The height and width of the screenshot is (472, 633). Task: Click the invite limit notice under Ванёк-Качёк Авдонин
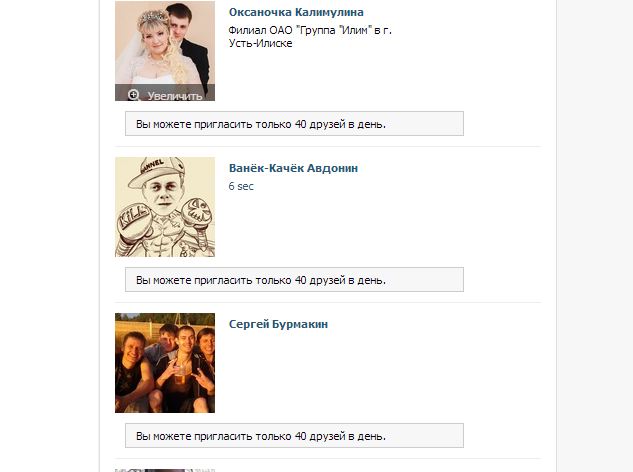294,279
